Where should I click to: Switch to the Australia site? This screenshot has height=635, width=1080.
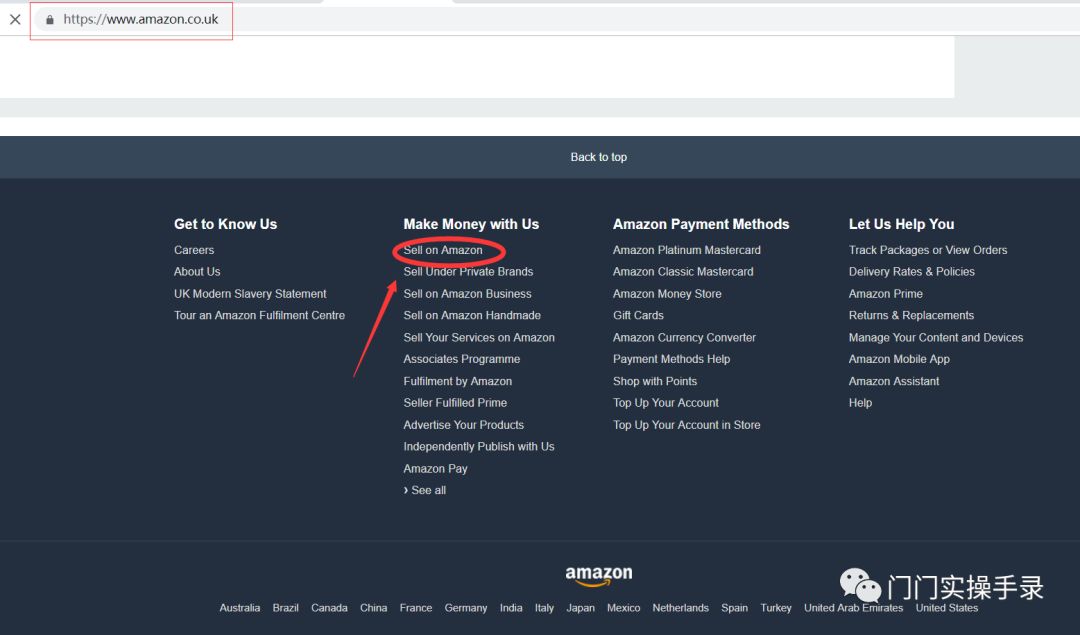click(240, 608)
